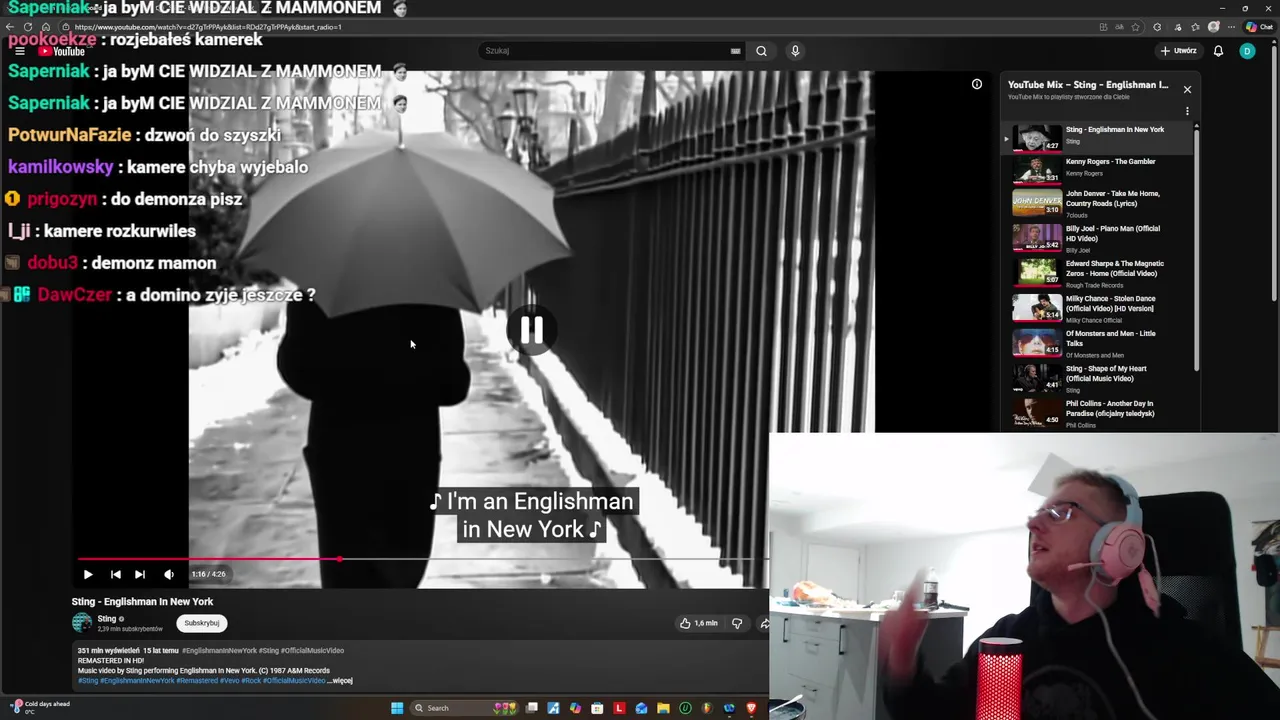This screenshot has height=720, width=1280.
Task: Close the YouTube Mix playlist panel
Action: 1187,89
